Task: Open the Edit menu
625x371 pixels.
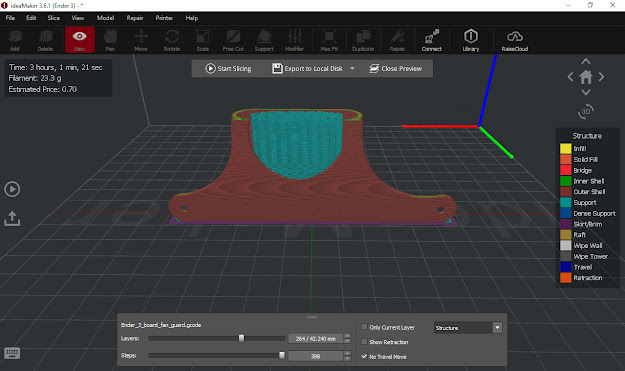Action: 31,18
